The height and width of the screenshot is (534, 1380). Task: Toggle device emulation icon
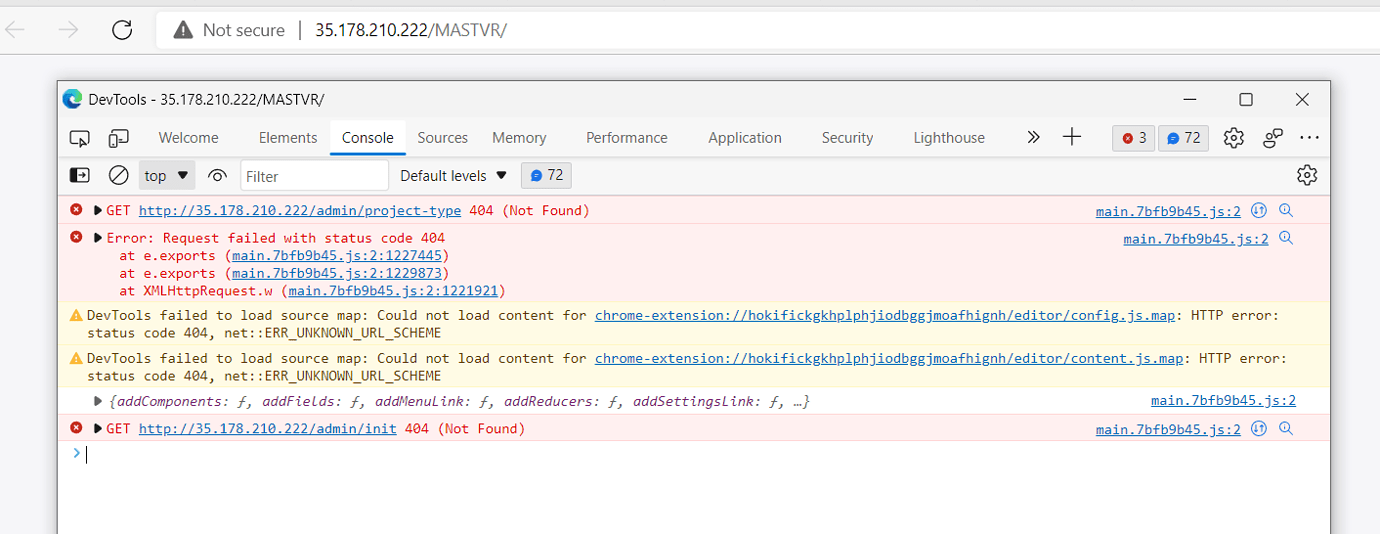tap(119, 138)
